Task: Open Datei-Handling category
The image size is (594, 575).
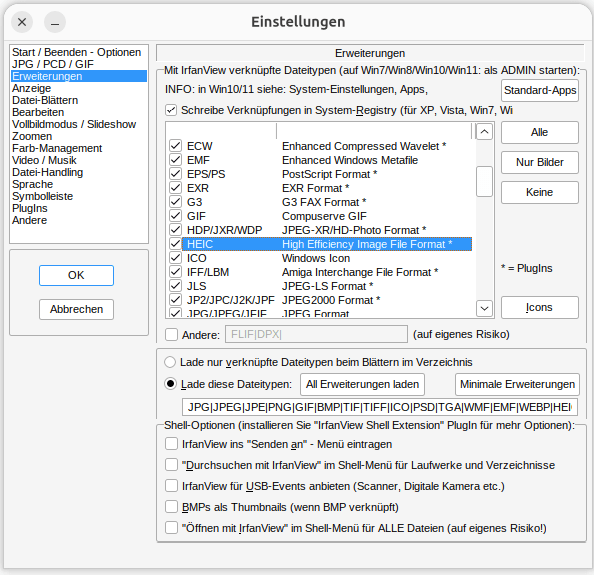Action: pos(47,172)
